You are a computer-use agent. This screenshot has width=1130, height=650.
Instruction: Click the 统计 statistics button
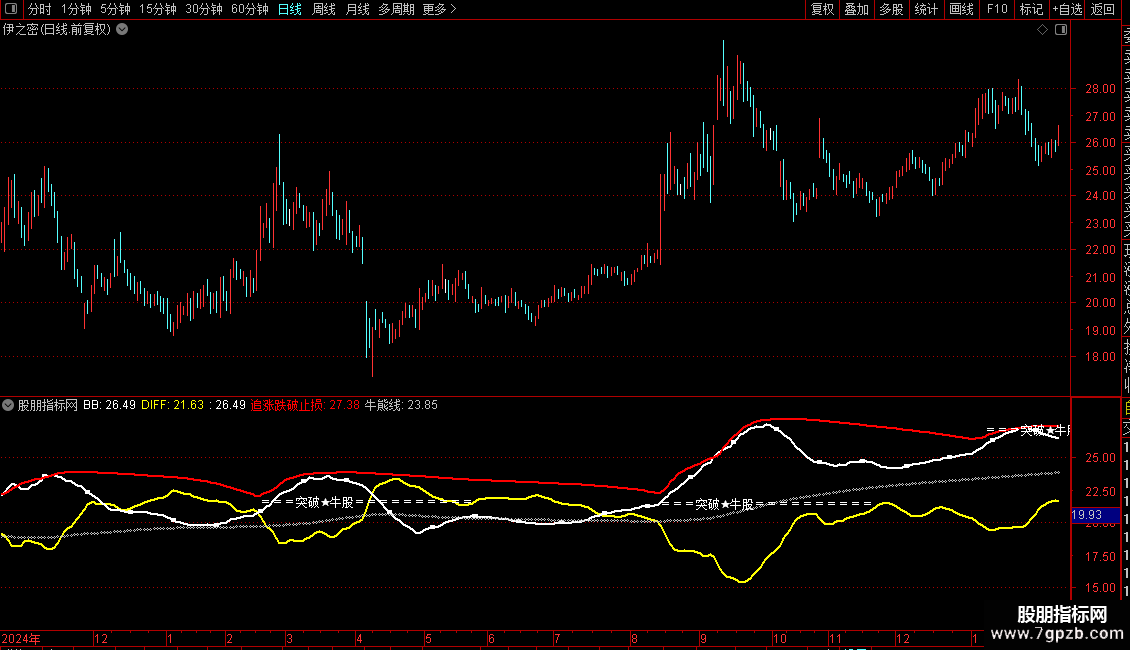926,9
